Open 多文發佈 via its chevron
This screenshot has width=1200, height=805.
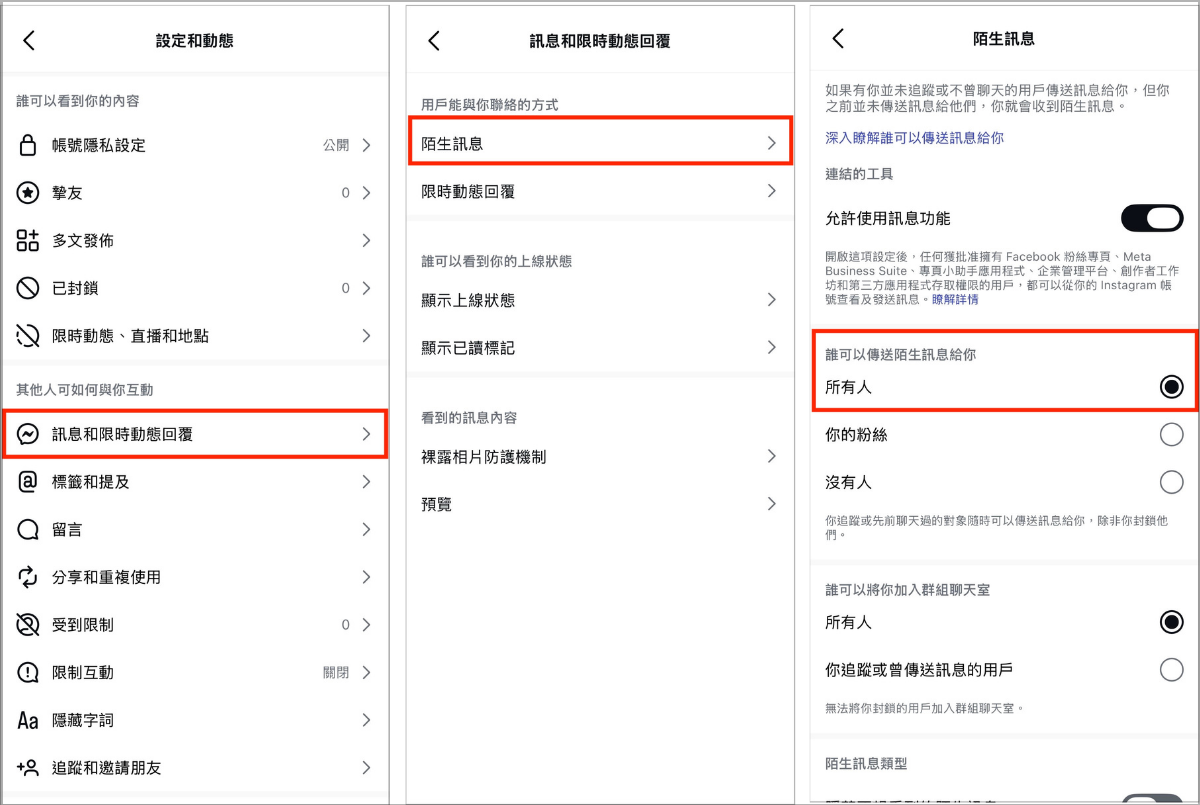coord(366,240)
